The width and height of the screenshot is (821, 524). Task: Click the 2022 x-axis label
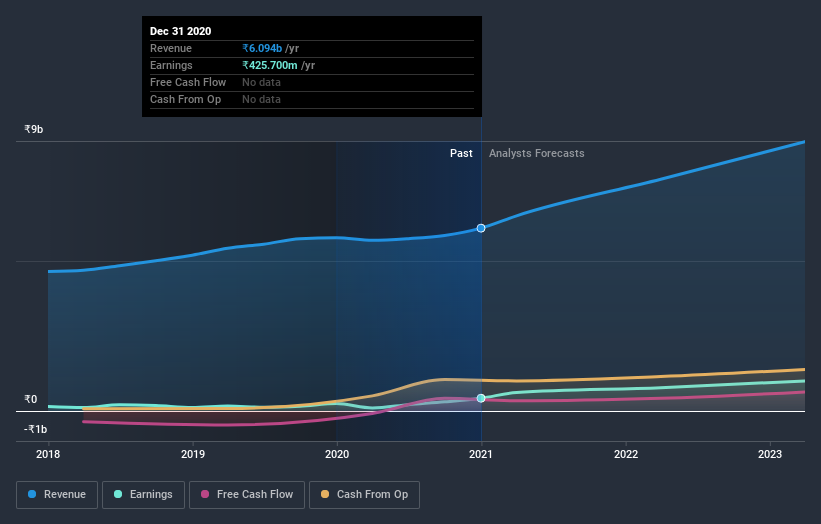(x=626, y=454)
